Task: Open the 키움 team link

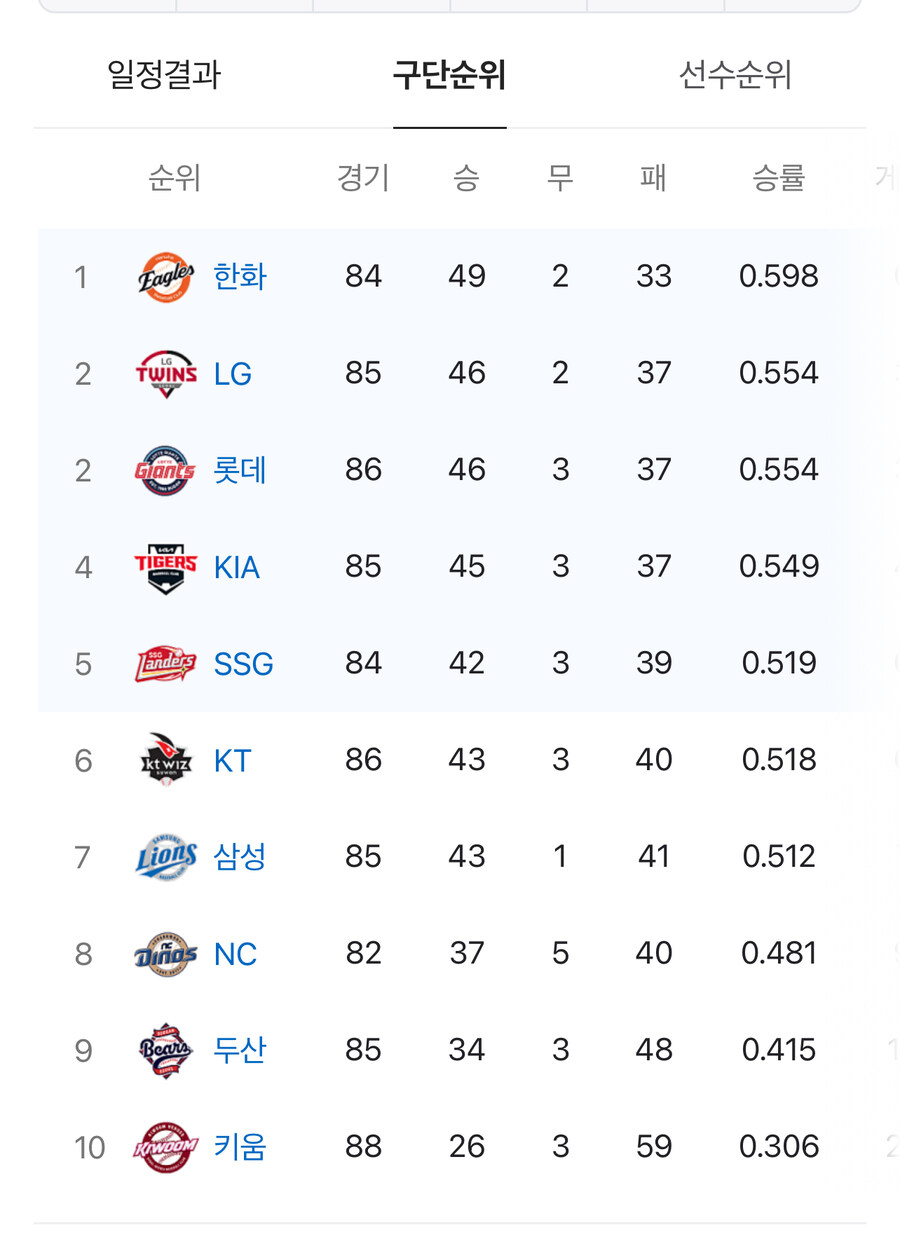Action: [x=240, y=1147]
